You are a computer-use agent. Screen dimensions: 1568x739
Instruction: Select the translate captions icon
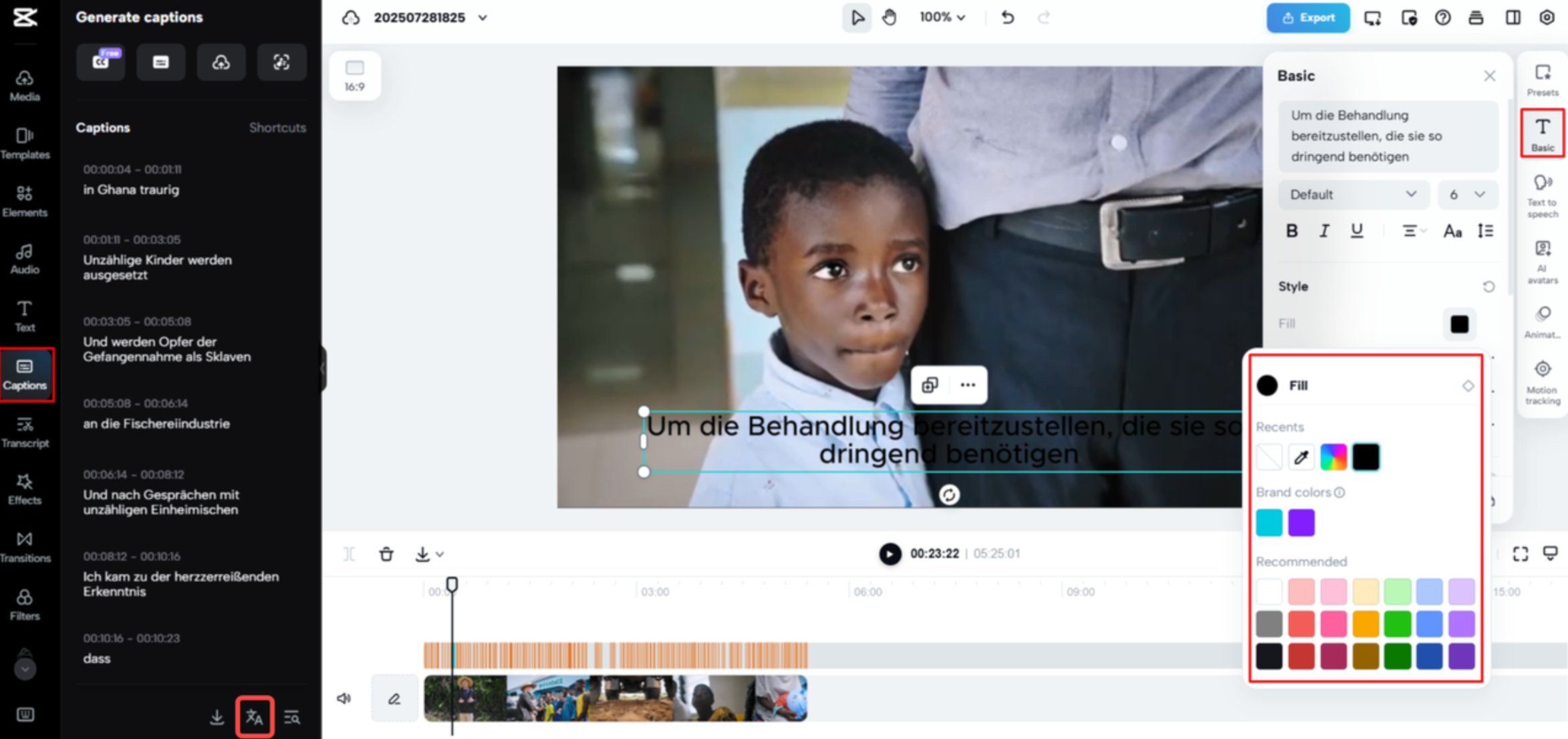click(255, 716)
